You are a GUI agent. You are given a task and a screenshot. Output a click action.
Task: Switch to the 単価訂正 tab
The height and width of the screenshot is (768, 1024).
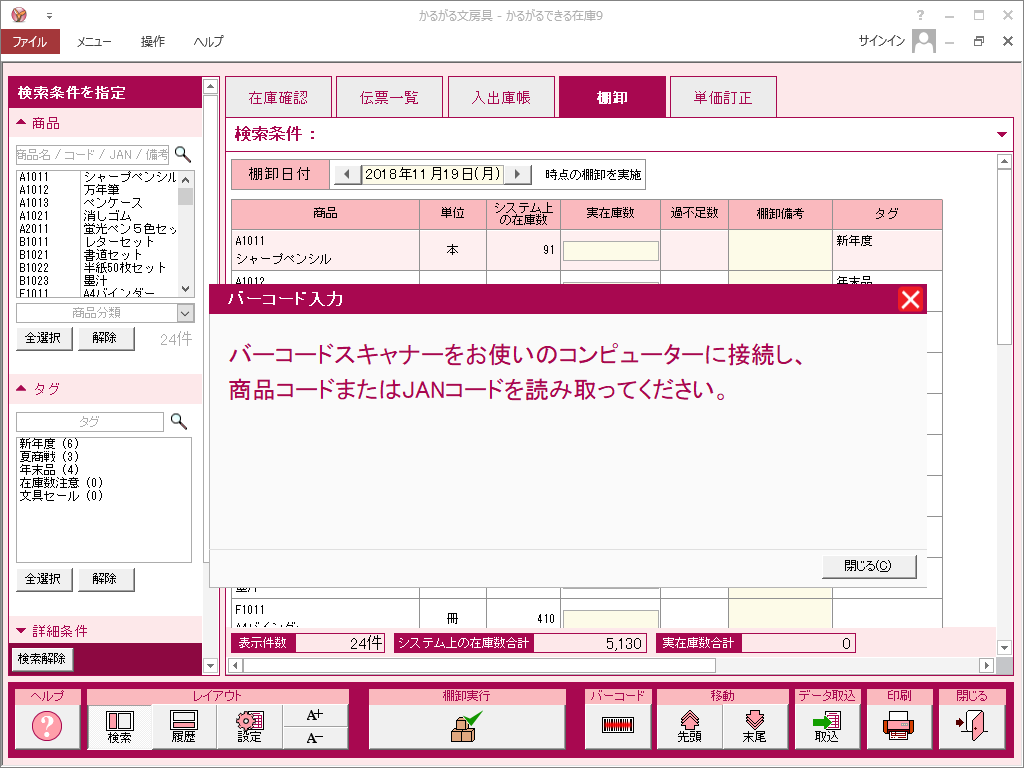(724, 97)
